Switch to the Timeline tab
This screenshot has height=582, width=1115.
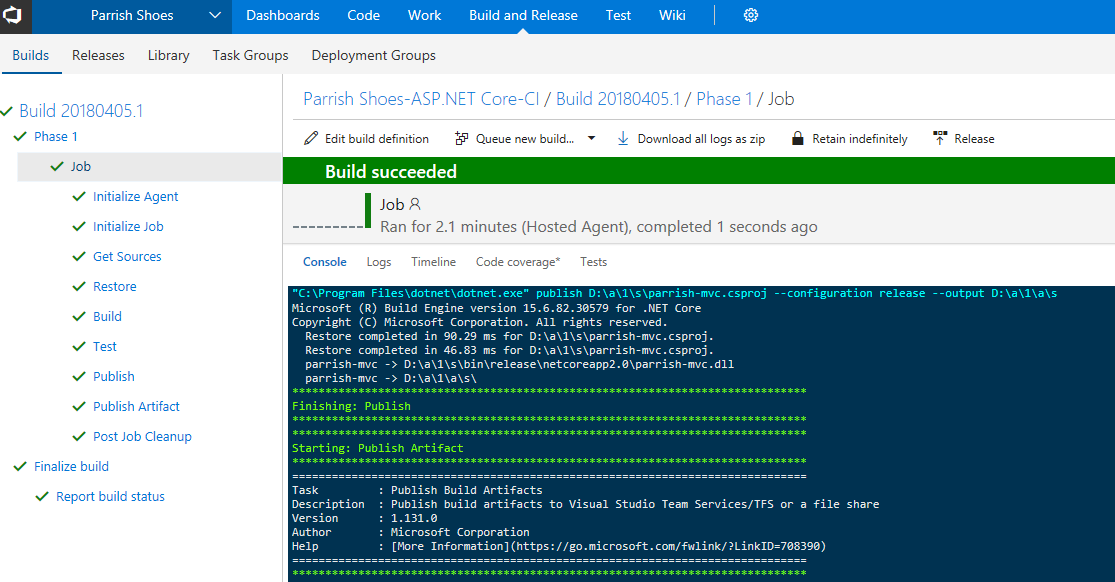(x=433, y=262)
